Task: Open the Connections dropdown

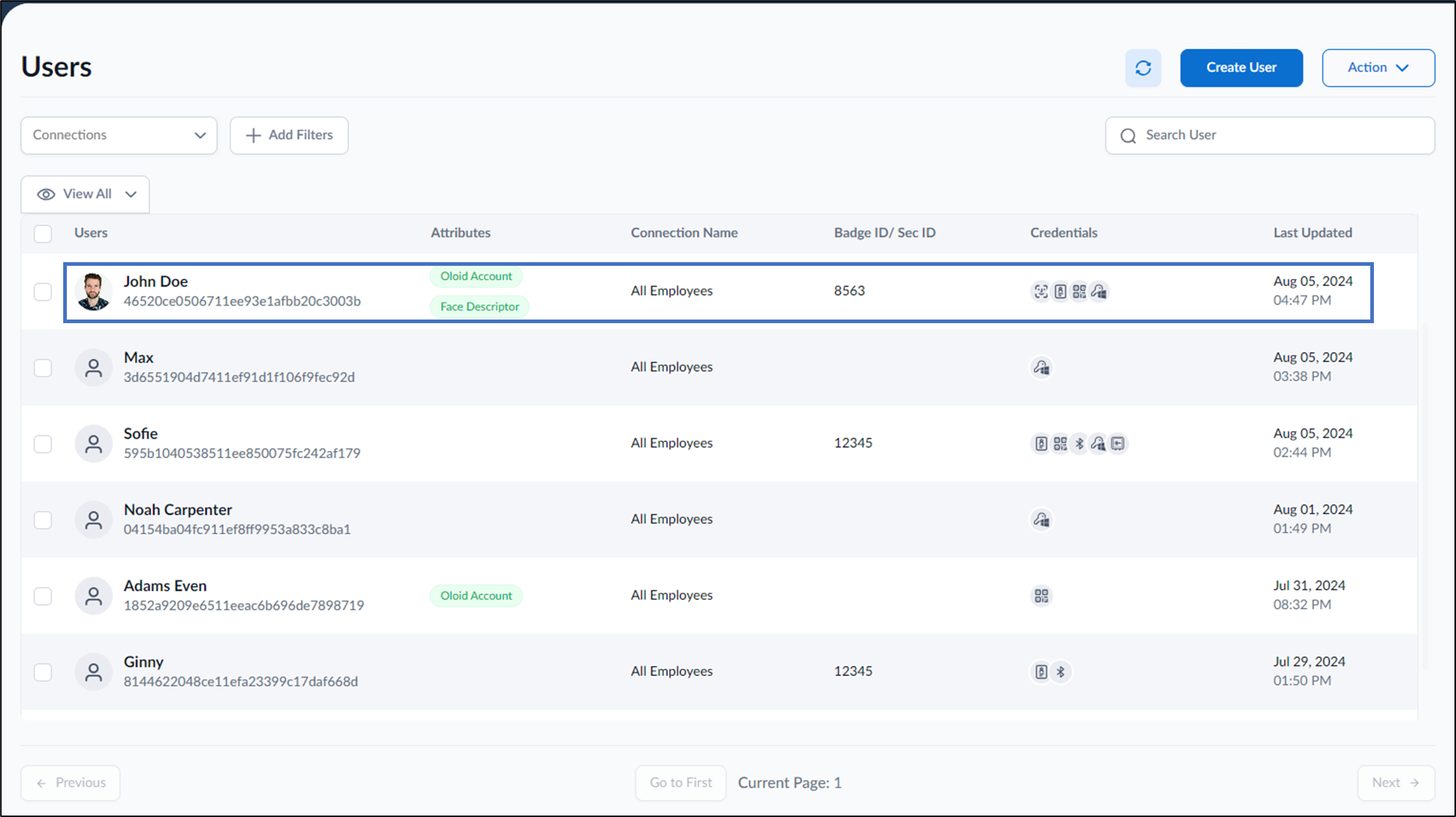Action: [x=118, y=135]
